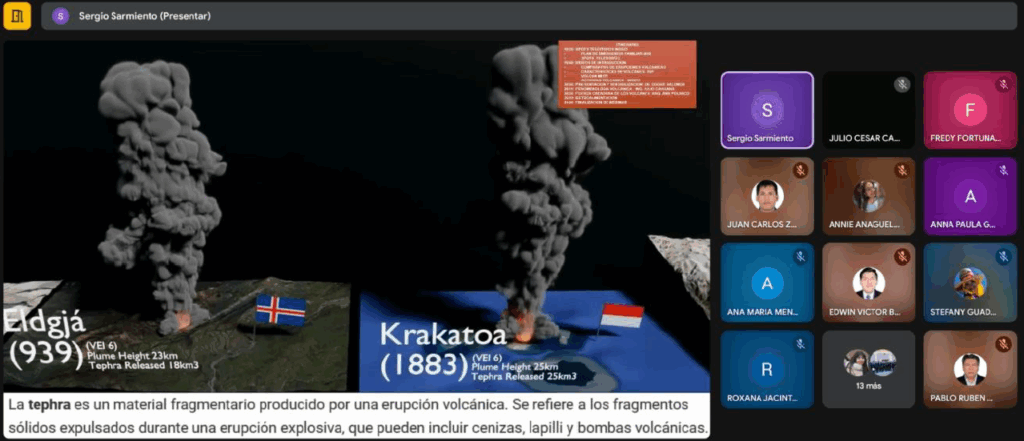This screenshot has height=441, width=1024.
Task: Expand the "13 más" participants tile
Action: (x=868, y=369)
